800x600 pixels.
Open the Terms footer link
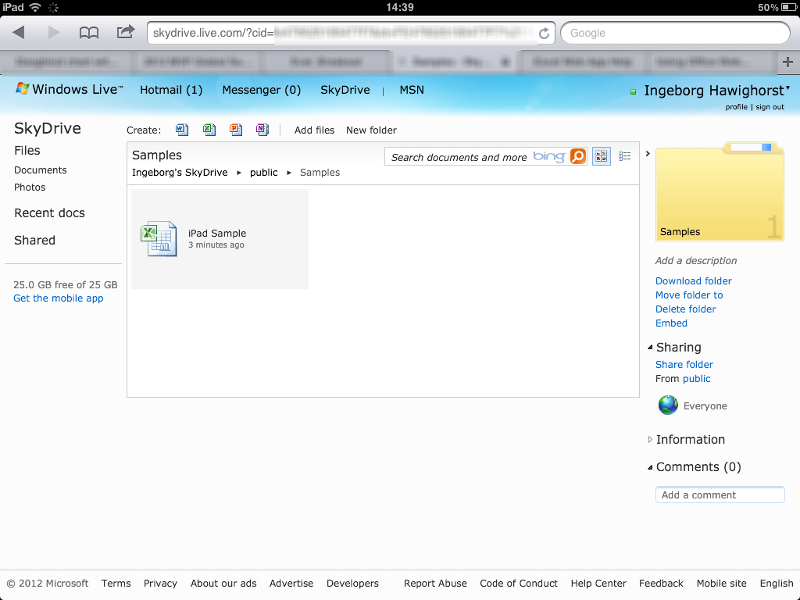tap(116, 583)
